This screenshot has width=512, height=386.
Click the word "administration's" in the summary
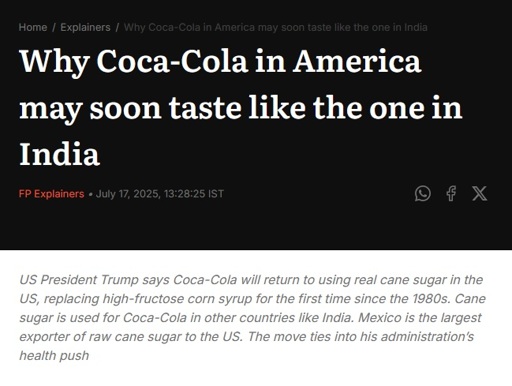coord(427,336)
